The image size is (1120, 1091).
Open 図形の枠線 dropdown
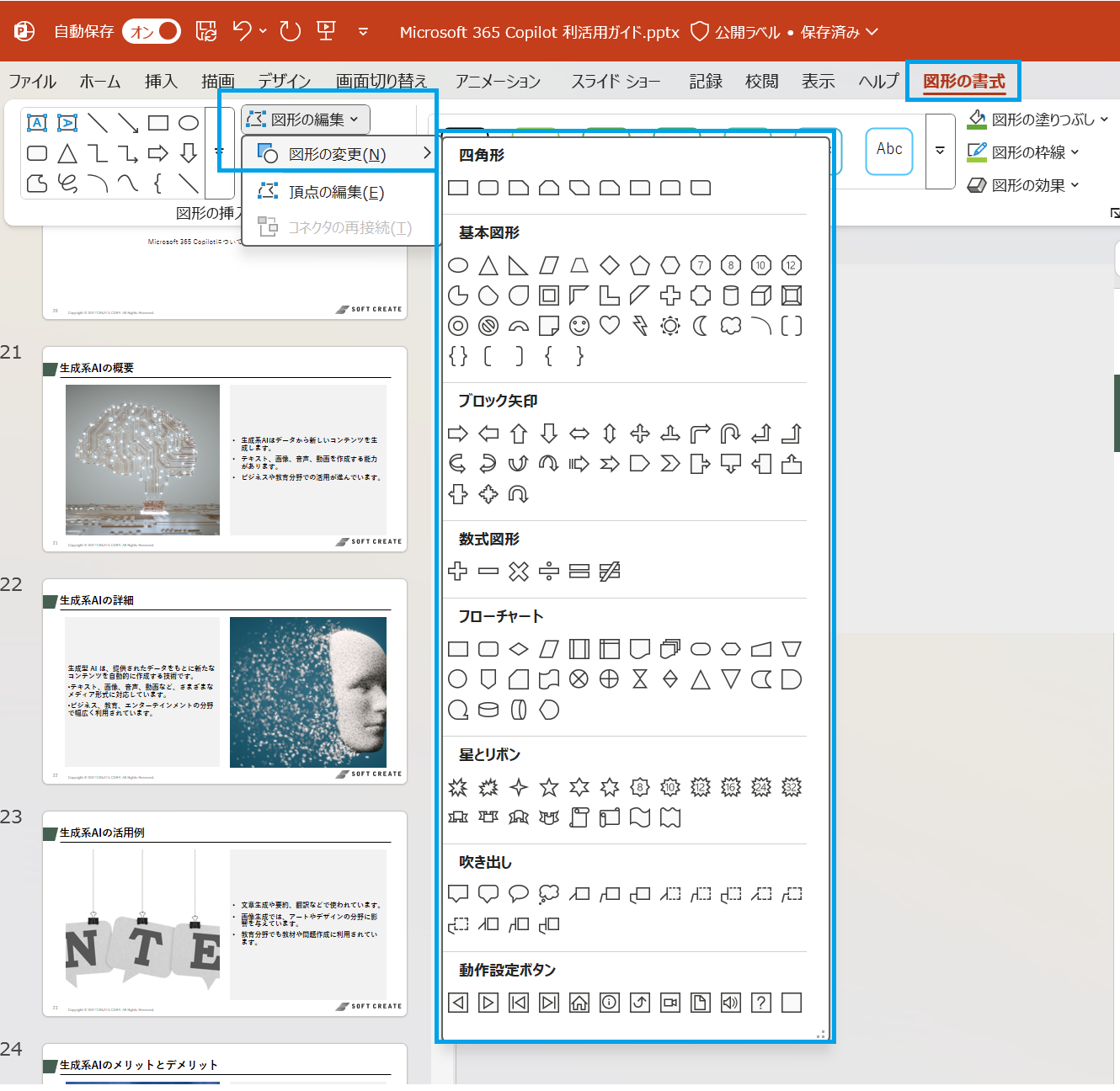(1023, 152)
